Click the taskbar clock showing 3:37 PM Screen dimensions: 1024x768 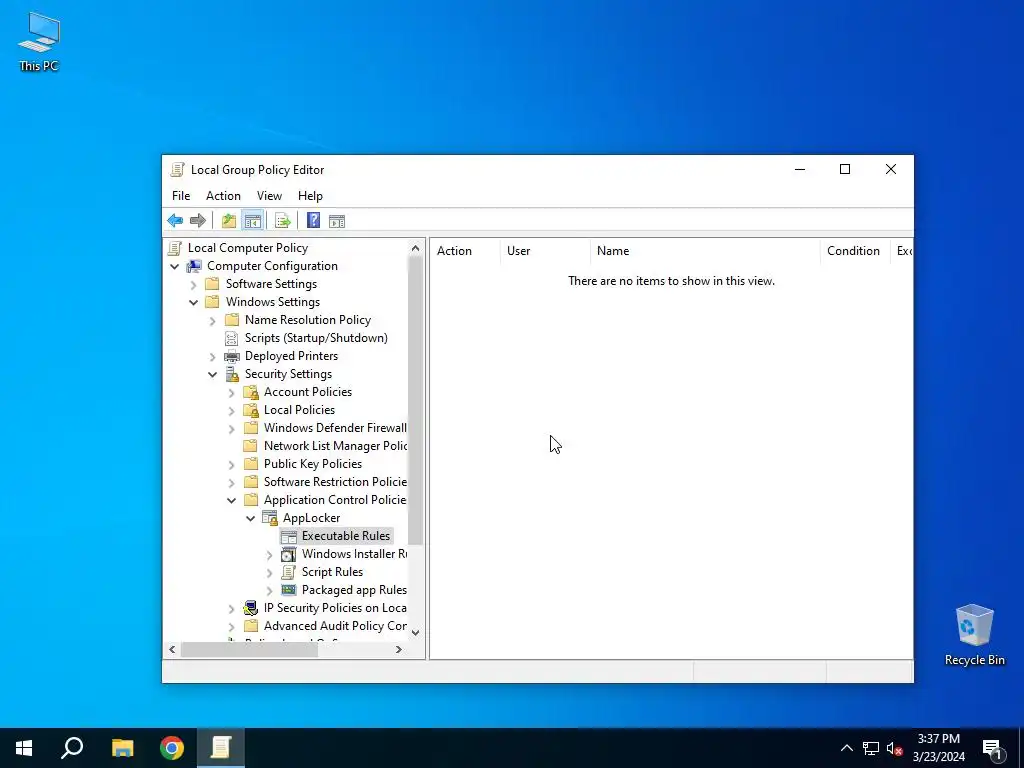[x=938, y=748]
